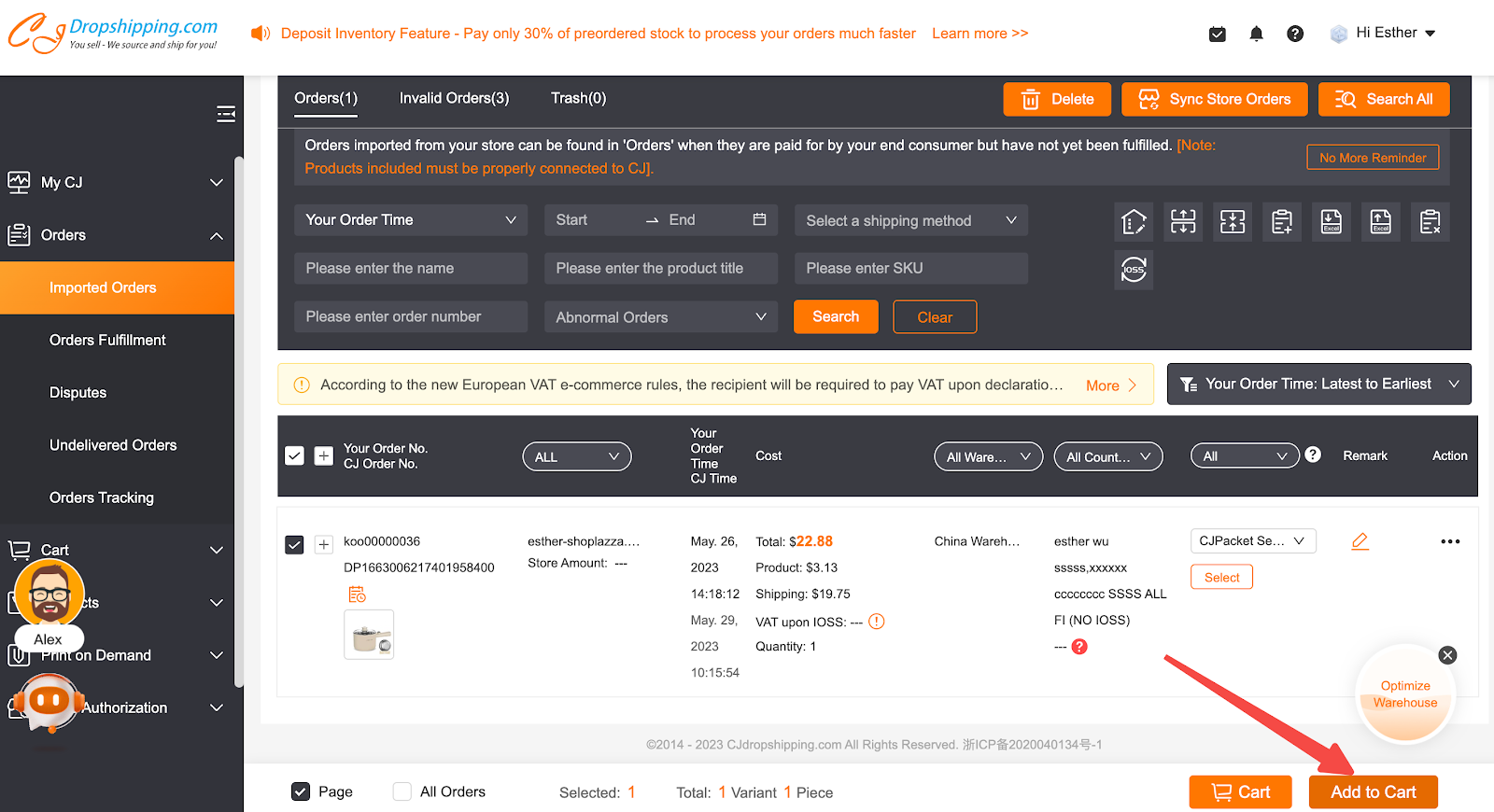Viewport: 1494px width, 812px height.
Task: Click the Dropshipping.com CJ logo
Action: tap(113, 34)
